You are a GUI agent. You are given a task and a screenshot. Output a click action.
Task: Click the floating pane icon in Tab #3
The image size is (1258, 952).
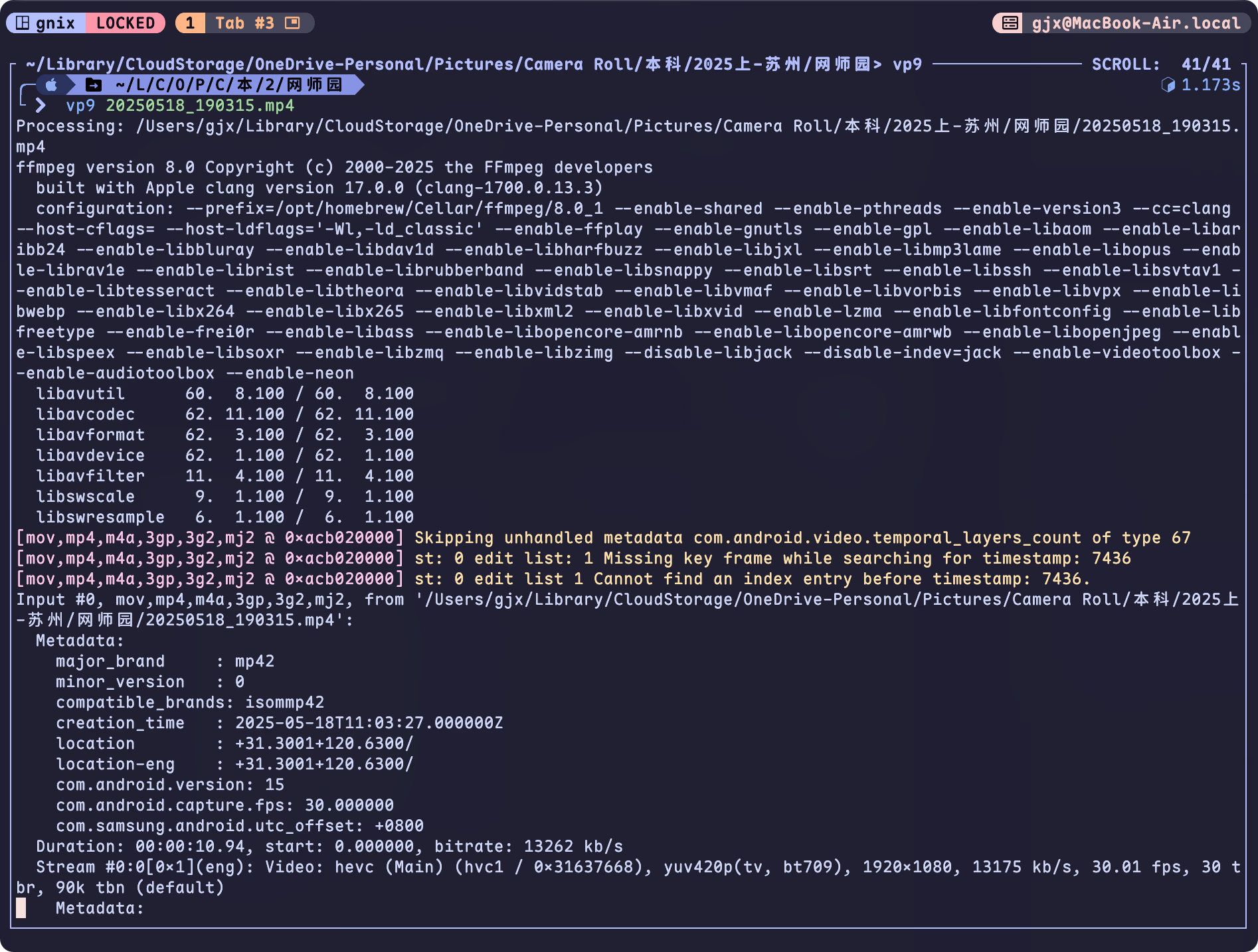tap(292, 23)
